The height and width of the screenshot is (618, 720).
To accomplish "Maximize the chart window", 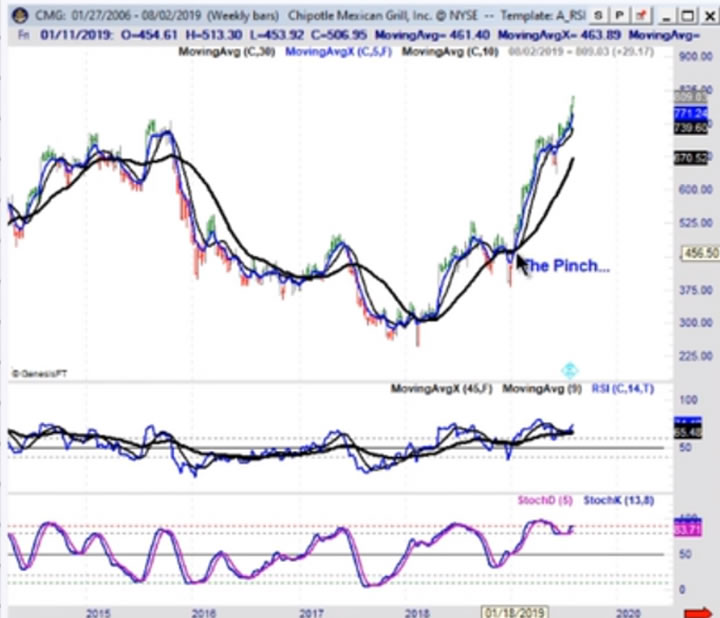I will tap(687, 17).
